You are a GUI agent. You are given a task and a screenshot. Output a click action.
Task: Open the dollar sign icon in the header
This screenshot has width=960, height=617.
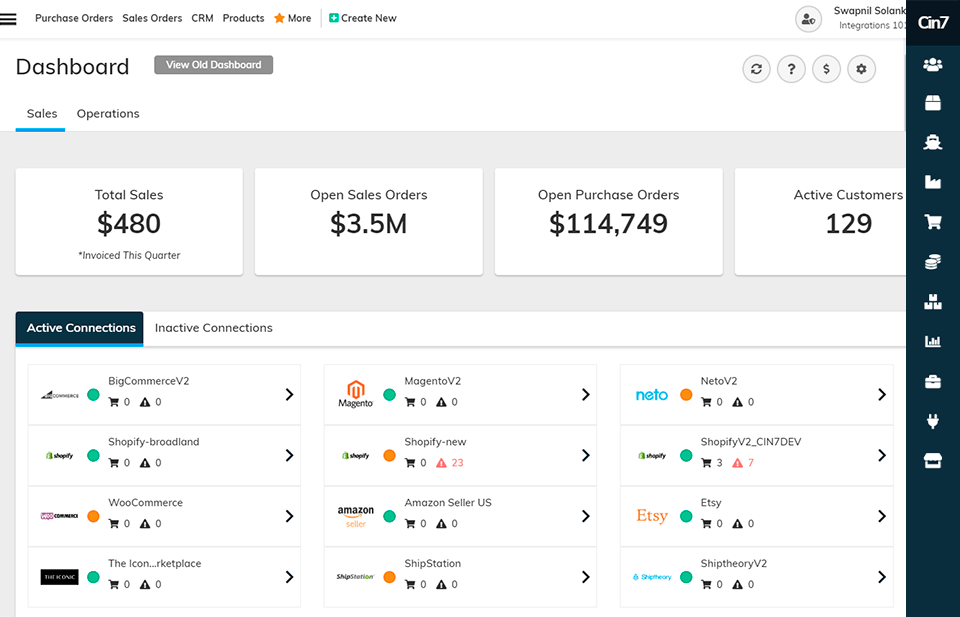click(x=826, y=69)
